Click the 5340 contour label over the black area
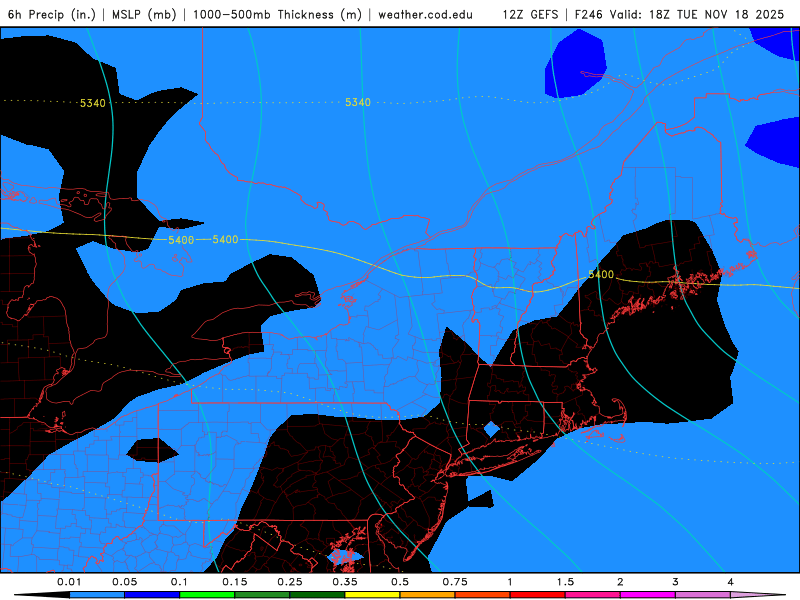The image size is (800, 600). [93, 103]
